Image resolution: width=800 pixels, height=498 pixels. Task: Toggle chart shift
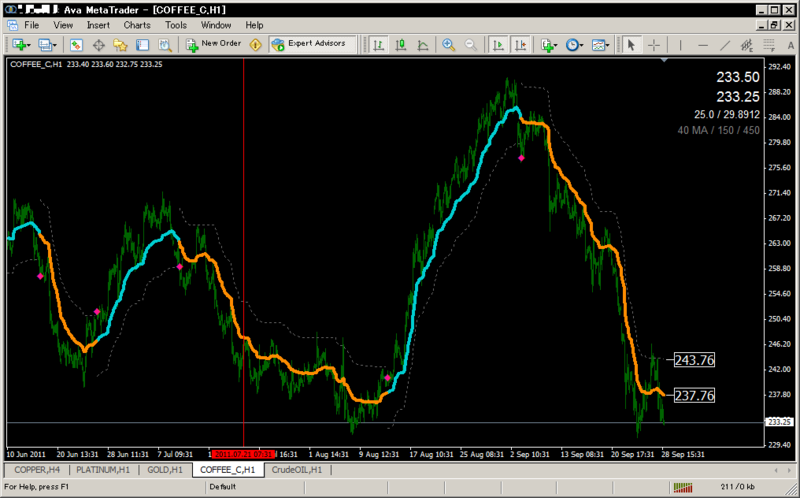(520, 45)
